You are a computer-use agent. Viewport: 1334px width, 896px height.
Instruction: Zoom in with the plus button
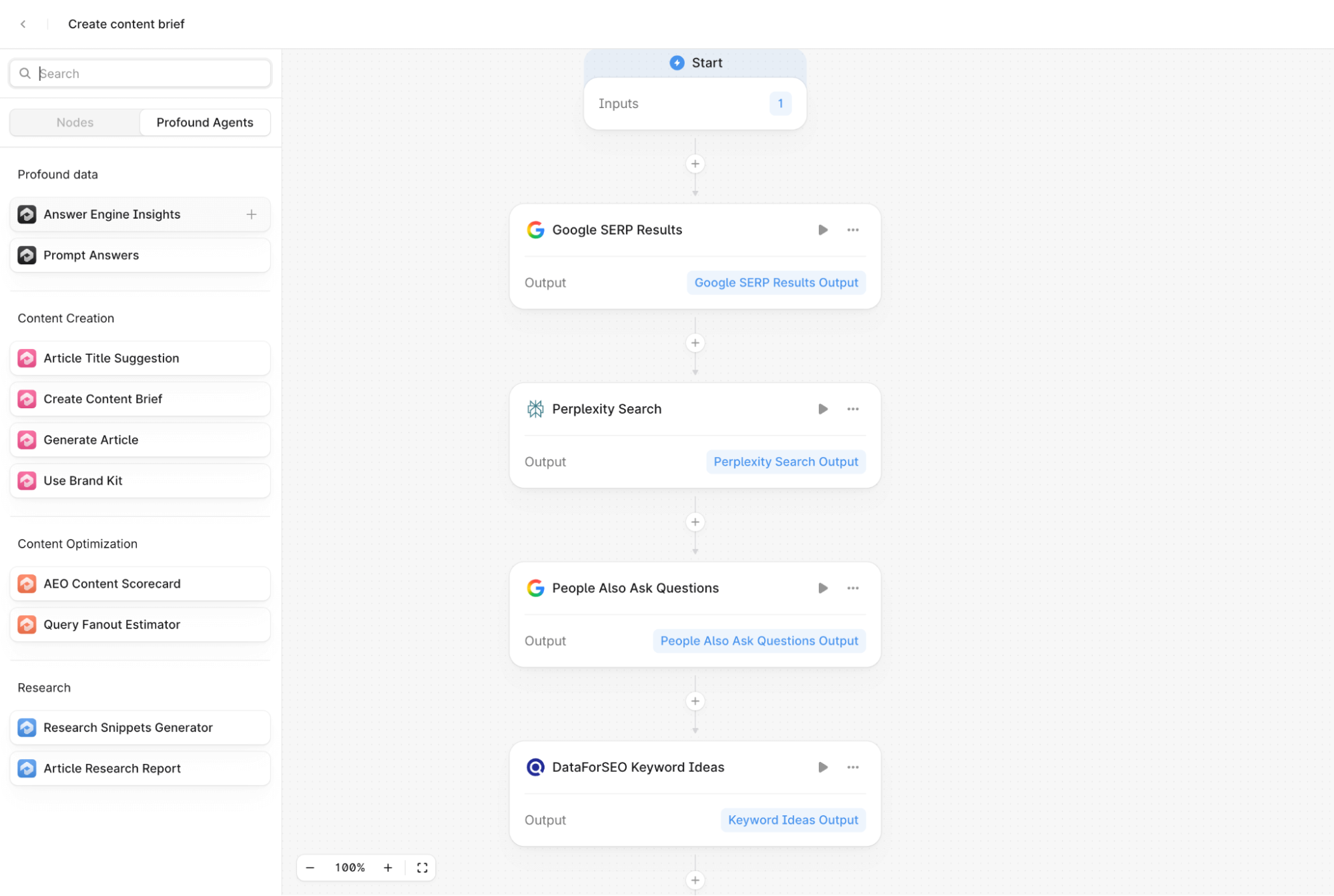(x=388, y=868)
